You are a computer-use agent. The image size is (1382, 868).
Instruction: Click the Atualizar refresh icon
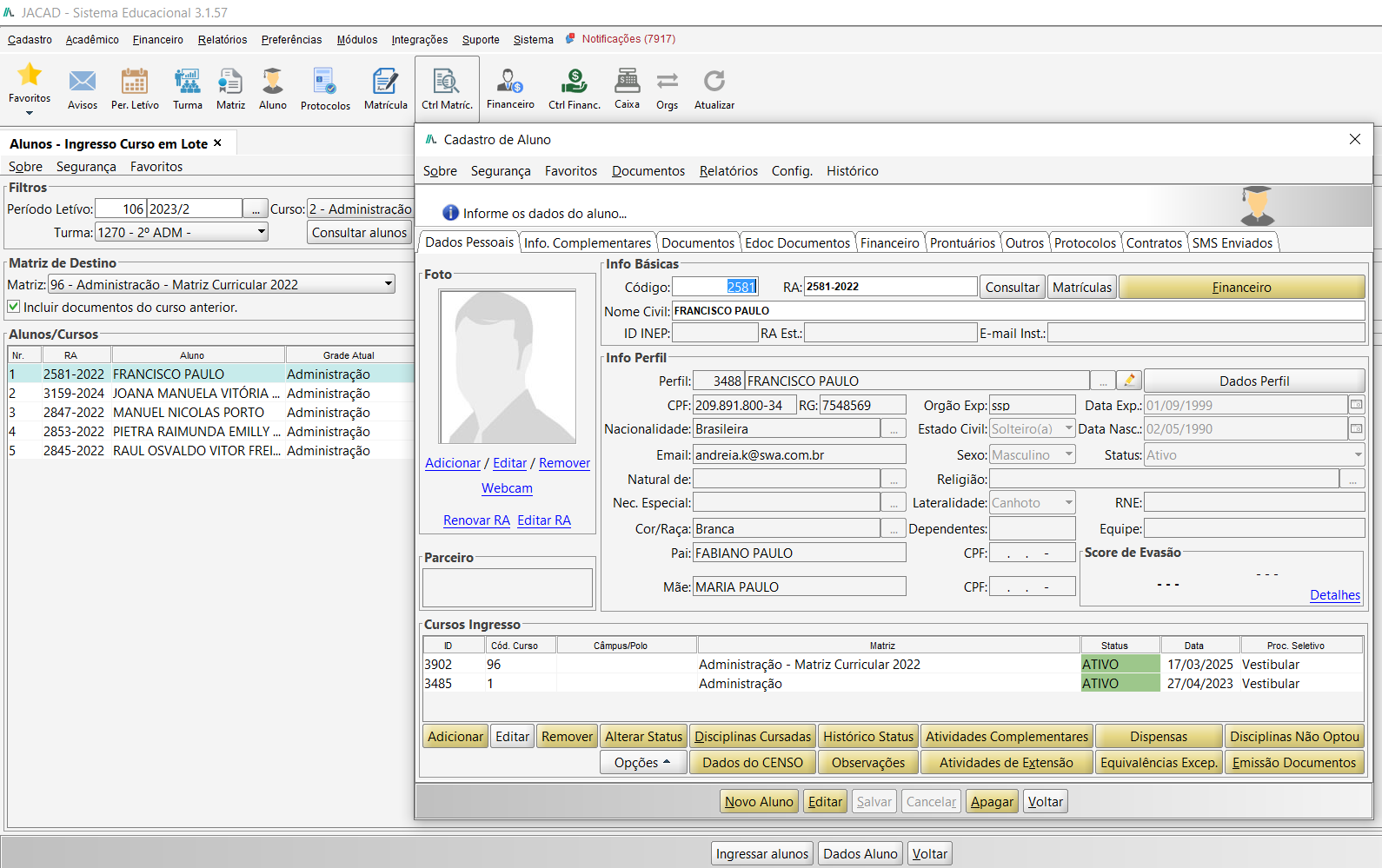[714, 83]
